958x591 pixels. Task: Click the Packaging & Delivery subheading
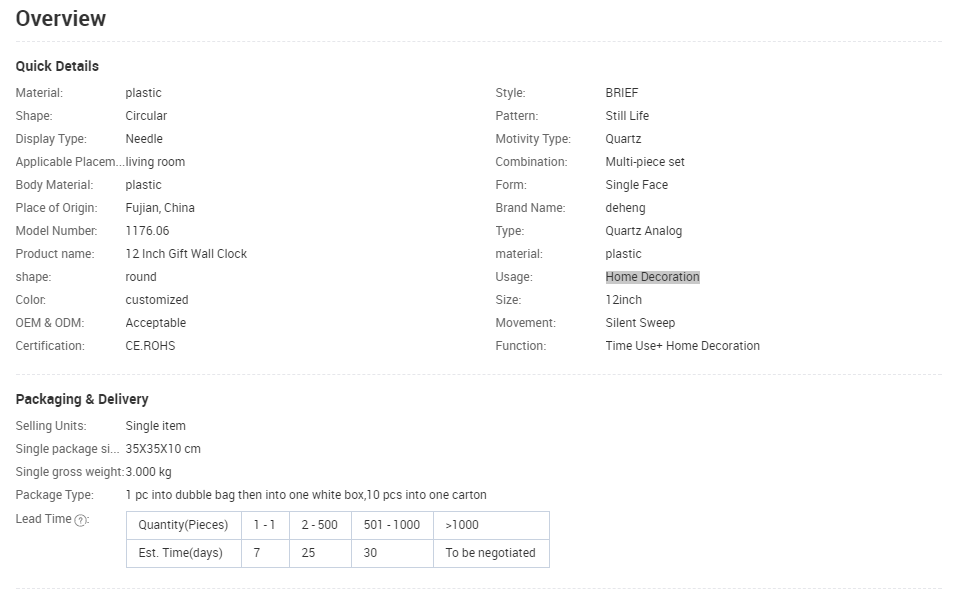(x=82, y=399)
